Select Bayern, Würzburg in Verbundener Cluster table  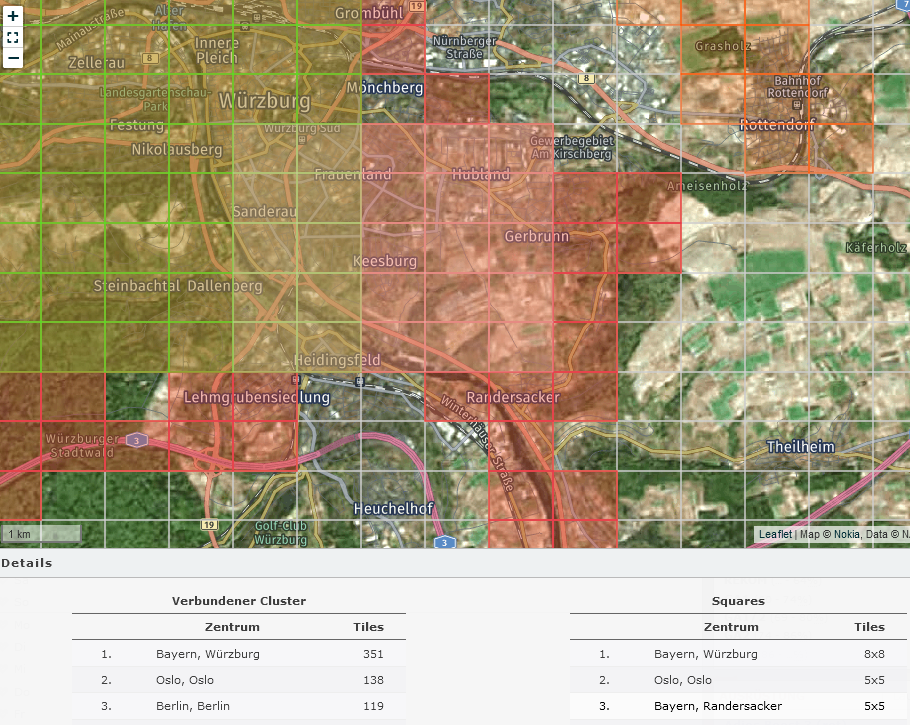click(208, 654)
